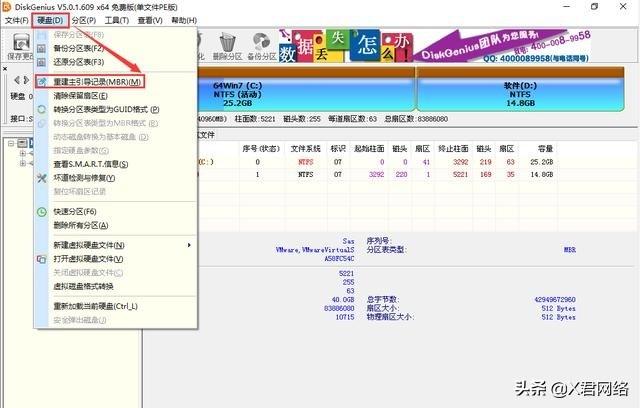Open the 查看(V) menu
The width and height of the screenshot is (640, 408).
tap(150, 20)
